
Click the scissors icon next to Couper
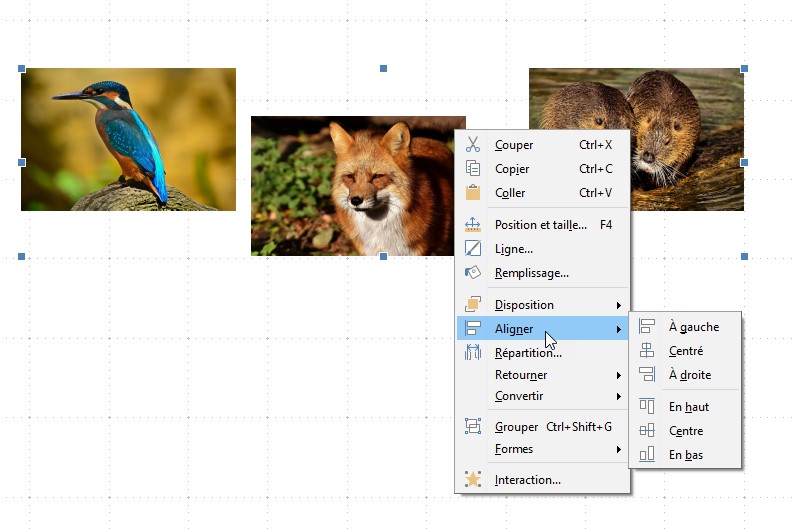473,145
